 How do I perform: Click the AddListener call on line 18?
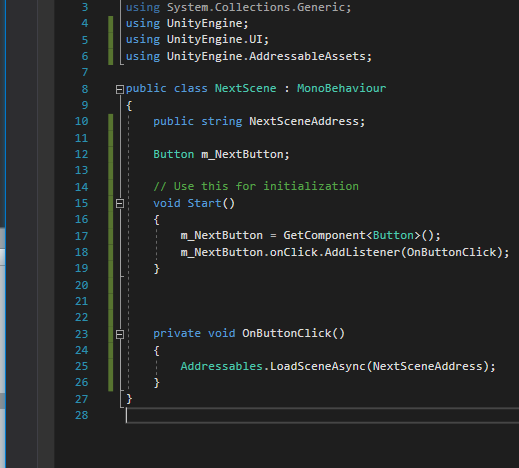[362, 252]
